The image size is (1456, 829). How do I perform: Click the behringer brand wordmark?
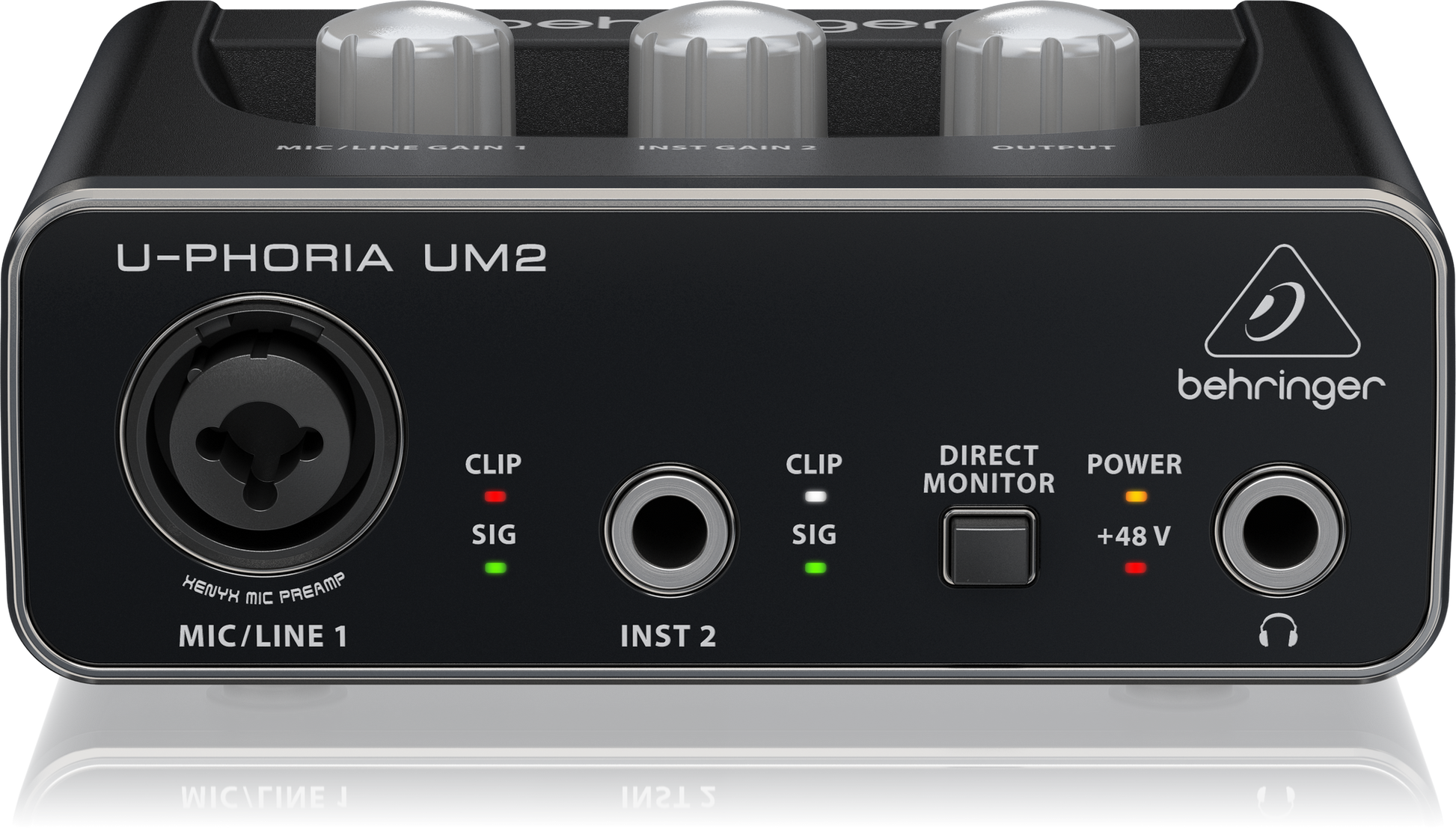[1280, 387]
